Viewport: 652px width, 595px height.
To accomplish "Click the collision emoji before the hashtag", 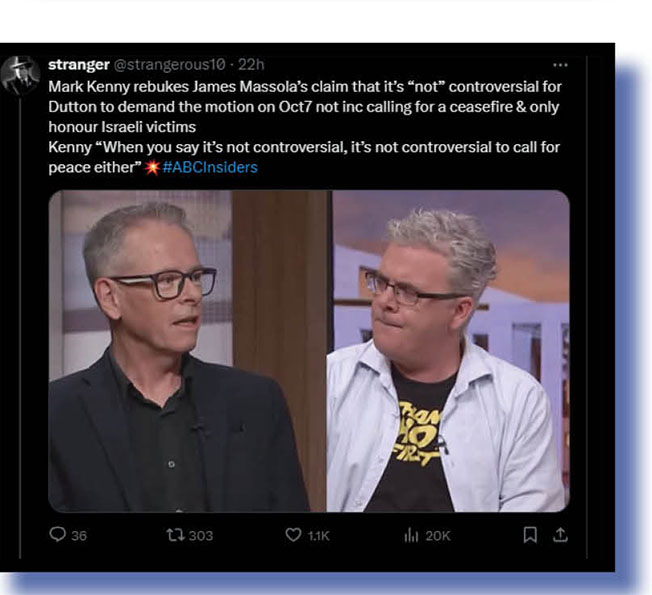I will (152, 167).
